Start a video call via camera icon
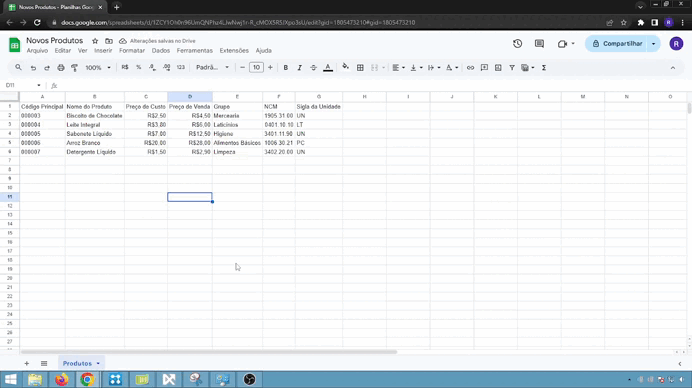The image size is (692, 388). (x=562, y=44)
